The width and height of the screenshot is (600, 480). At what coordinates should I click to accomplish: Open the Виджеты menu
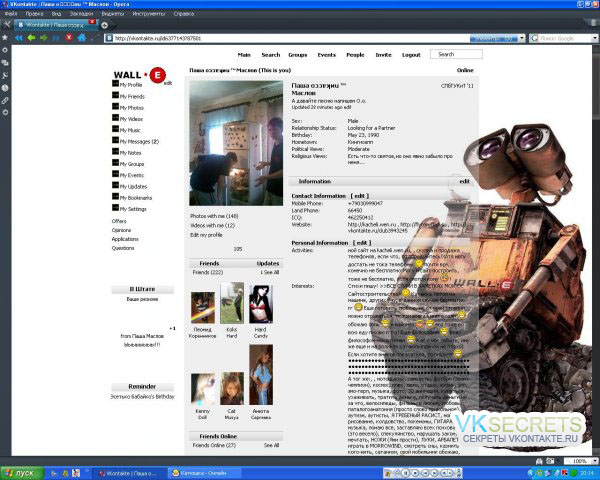click(x=113, y=13)
